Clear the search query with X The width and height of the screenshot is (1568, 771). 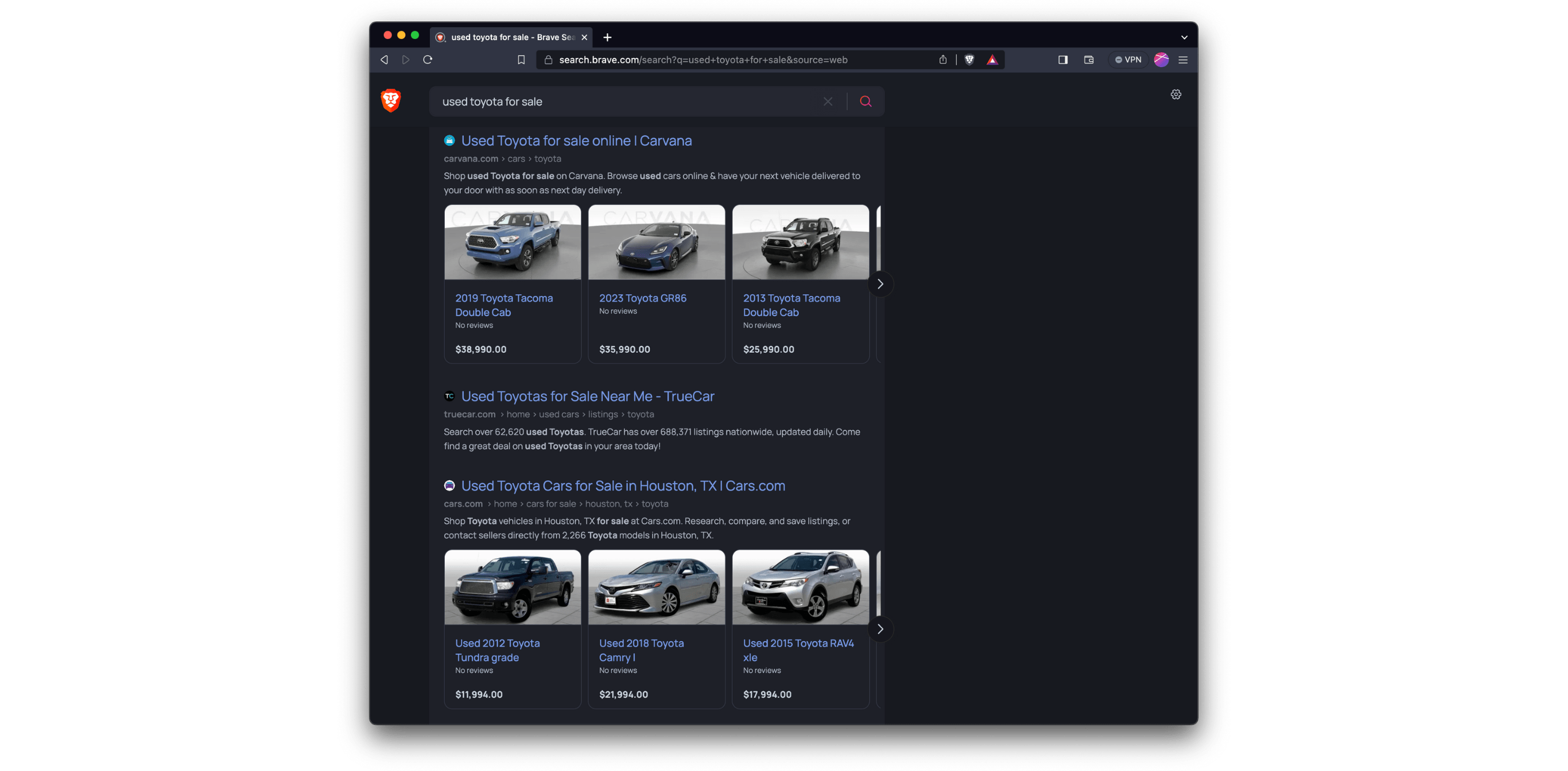tap(828, 102)
